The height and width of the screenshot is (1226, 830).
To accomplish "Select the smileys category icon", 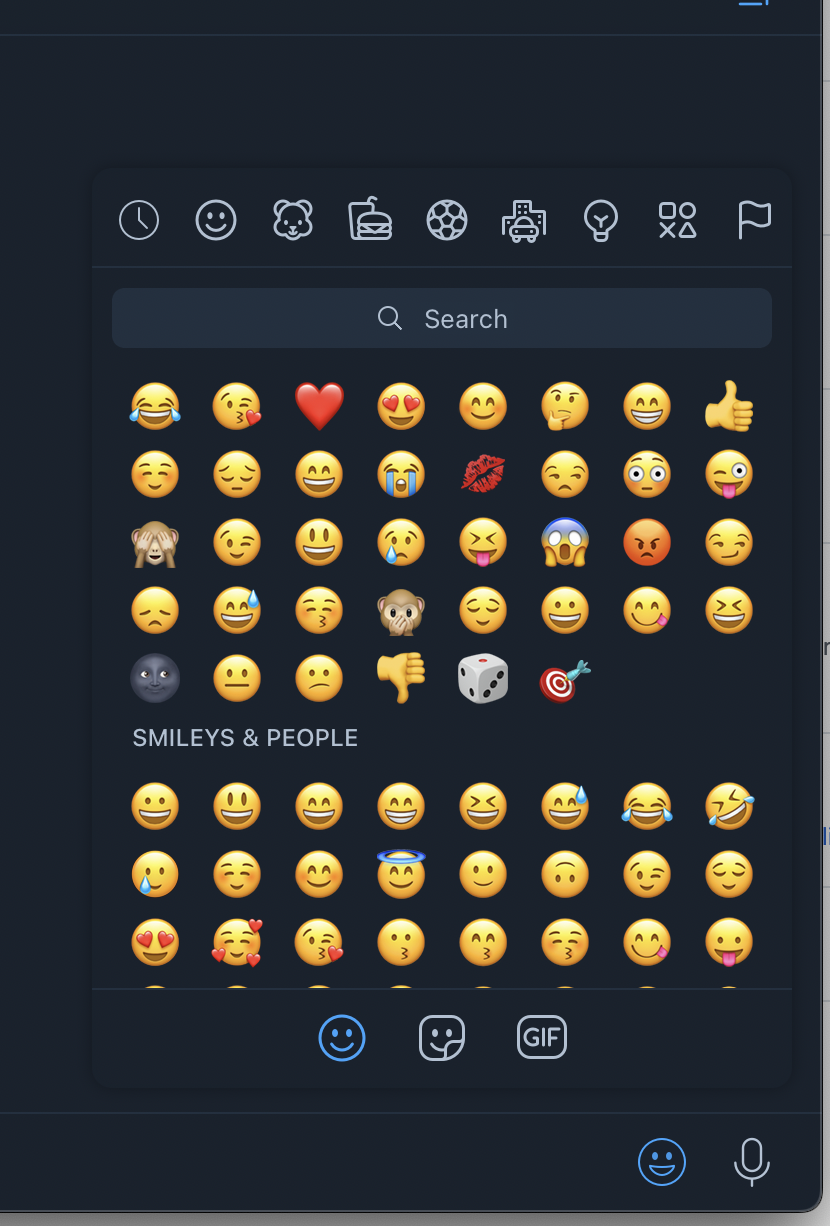I will point(217,220).
